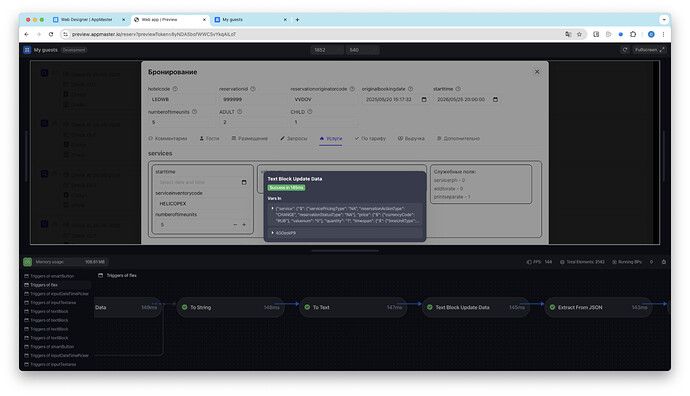
Task: Click the Extract From JSON node
Action: pyautogui.click(x=598, y=308)
